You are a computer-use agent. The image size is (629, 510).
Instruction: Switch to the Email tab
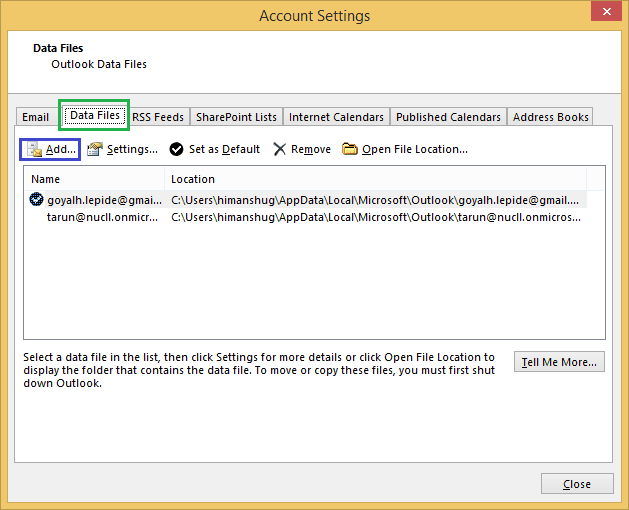coord(36,117)
